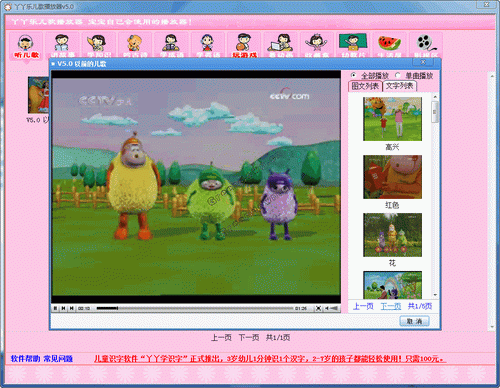Image resolution: width=500 pixels, height=388 pixels.
Task: Pause the video with the player's pause button
Action: (x=55, y=308)
